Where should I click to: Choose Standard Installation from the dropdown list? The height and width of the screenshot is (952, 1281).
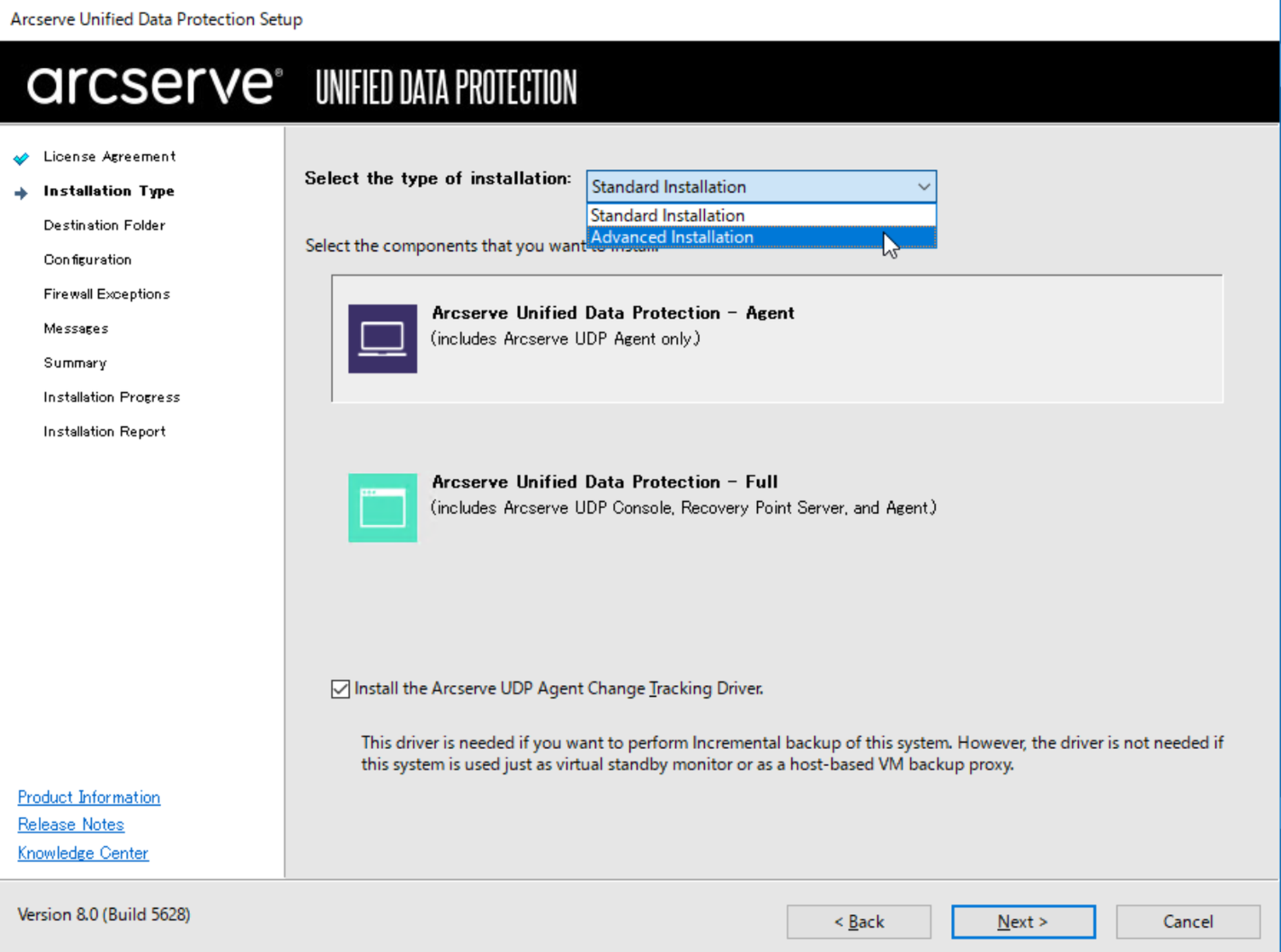click(761, 215)
